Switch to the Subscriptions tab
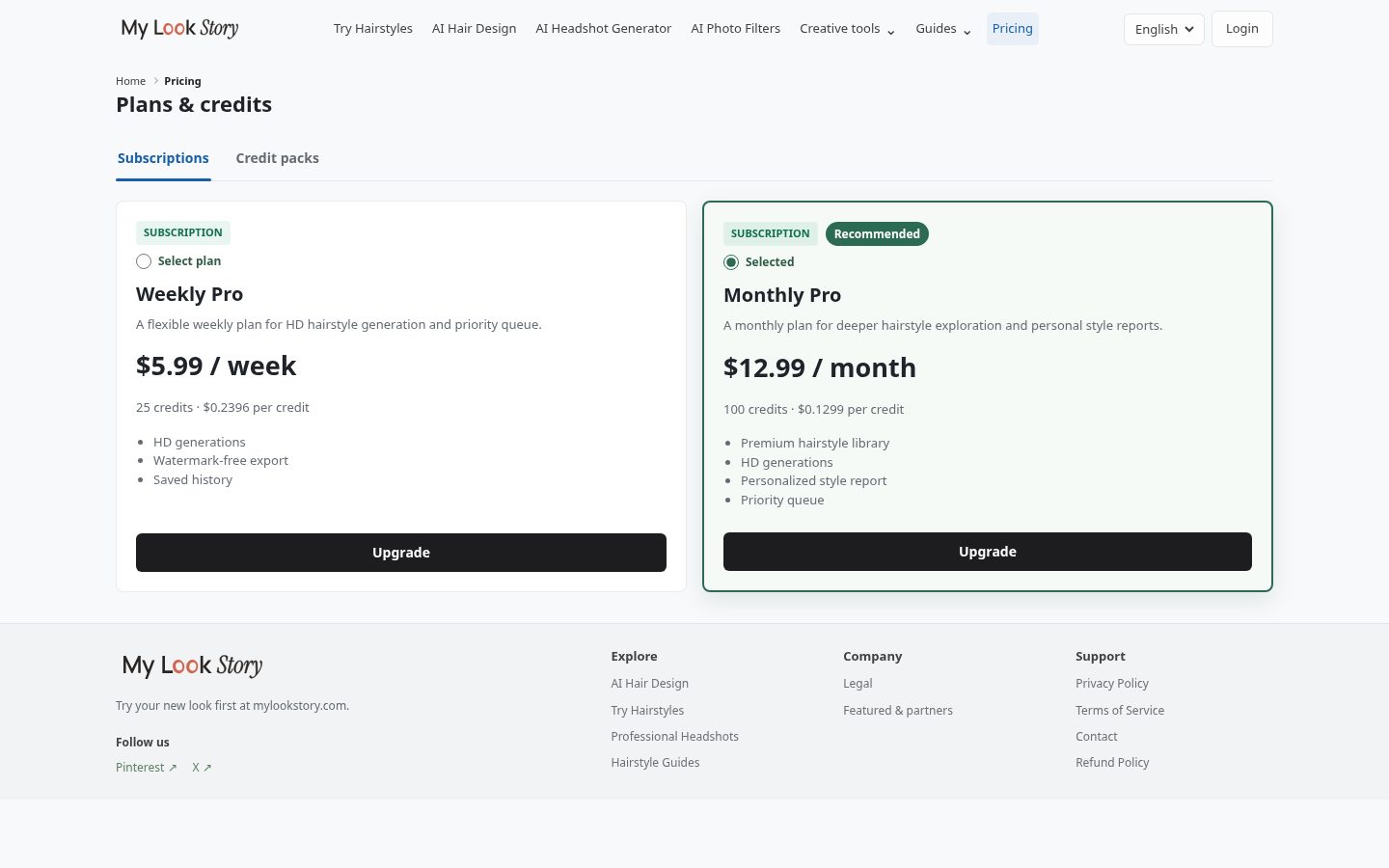The height and width of the screenshot is (868, 1389). click(x=163, y=158)
